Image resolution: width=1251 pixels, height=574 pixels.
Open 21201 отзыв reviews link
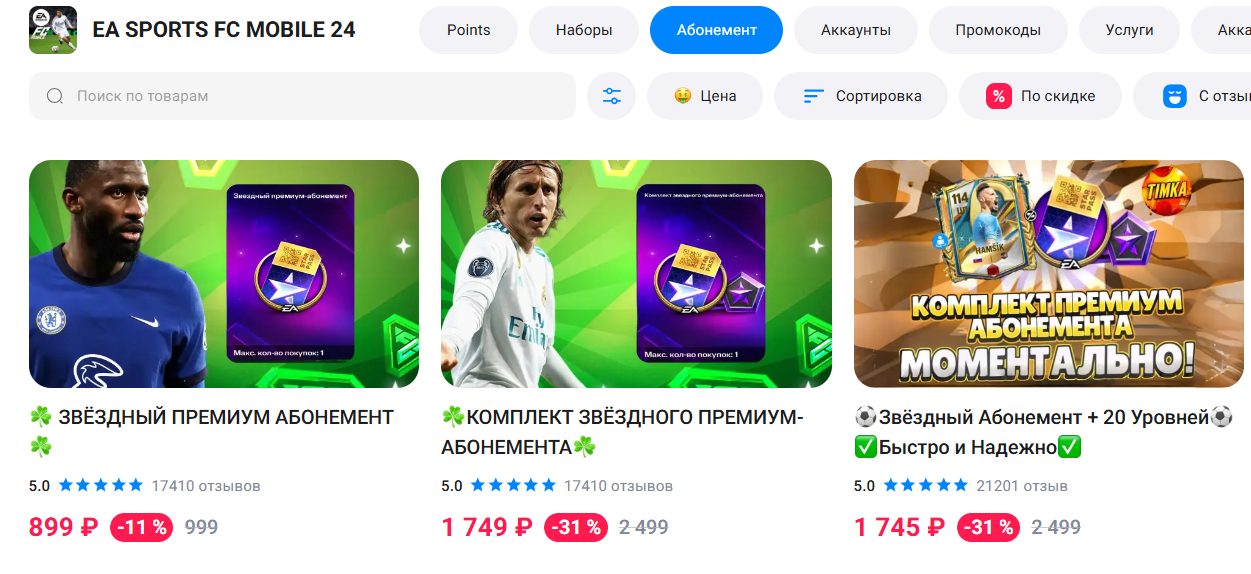click(1021, 486)
